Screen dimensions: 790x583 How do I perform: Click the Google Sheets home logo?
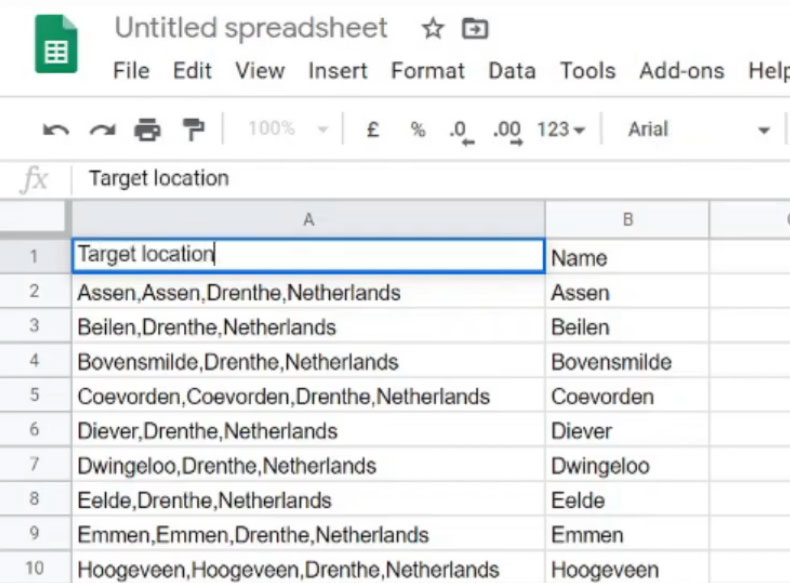point(56,45)
